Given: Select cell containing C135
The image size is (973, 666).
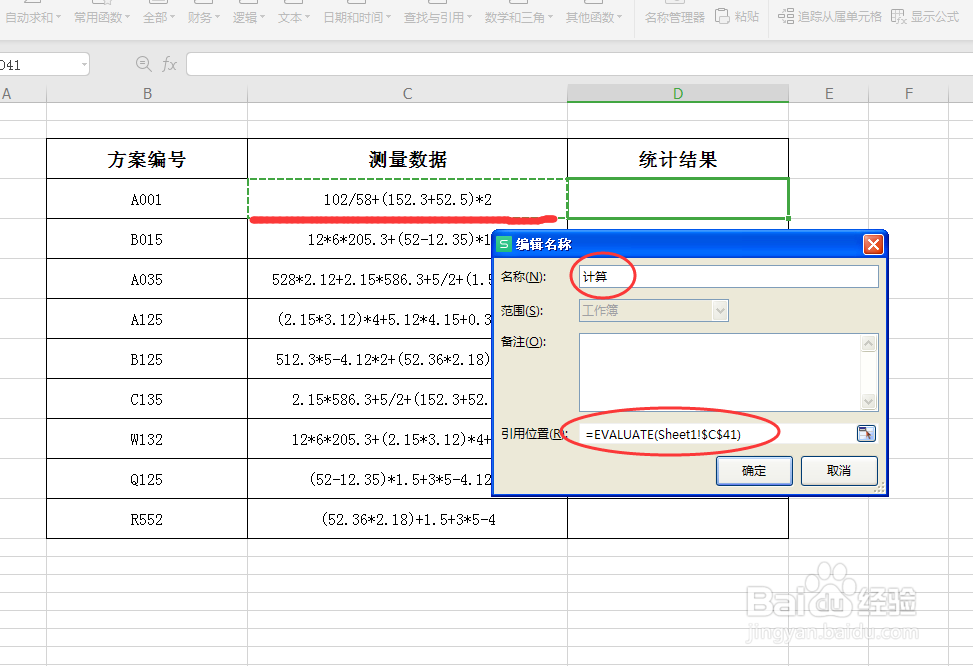Looking at the screenshot, I should 147,399.
